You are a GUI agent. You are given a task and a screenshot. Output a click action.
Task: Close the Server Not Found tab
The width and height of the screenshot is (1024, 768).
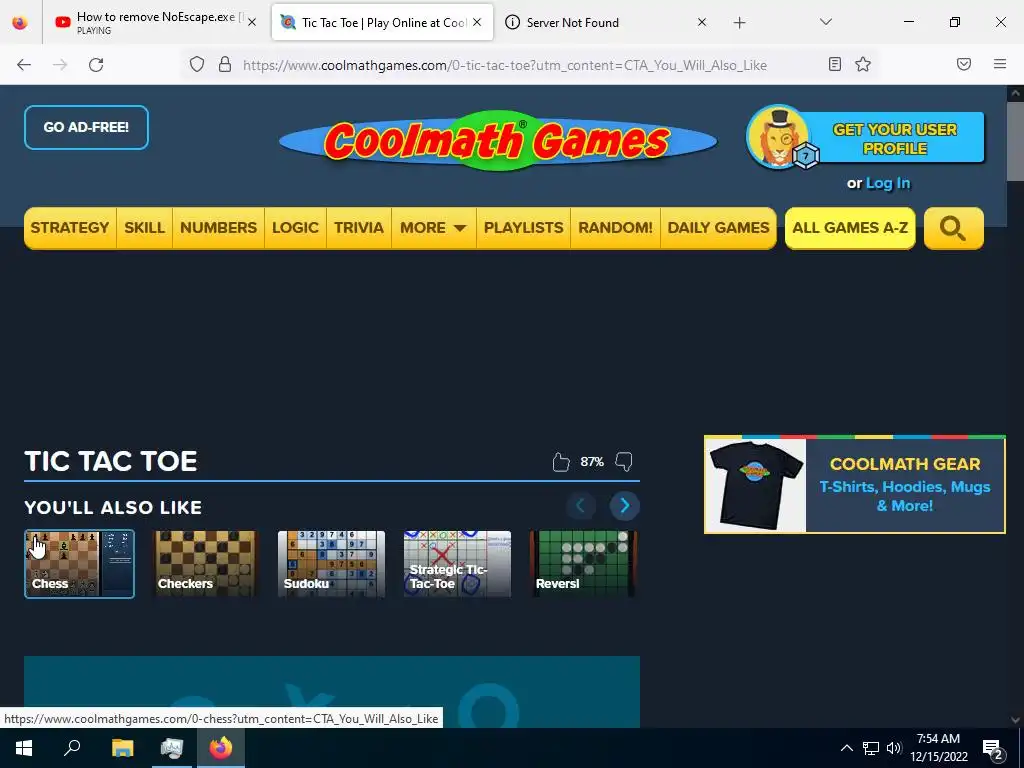pos(702,22)
